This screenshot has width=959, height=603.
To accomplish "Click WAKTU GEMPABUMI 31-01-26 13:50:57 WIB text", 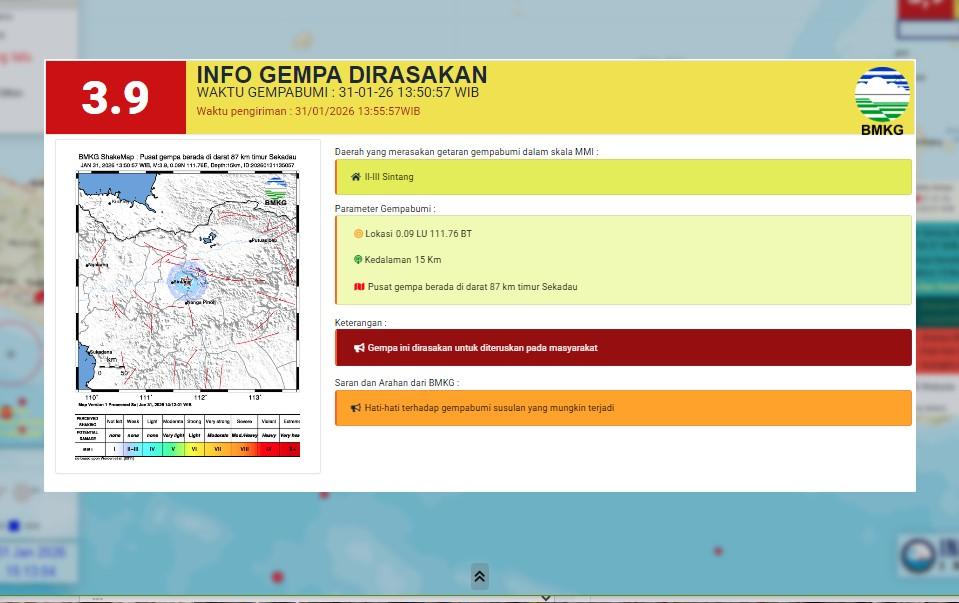I will [x=338, y=92].
